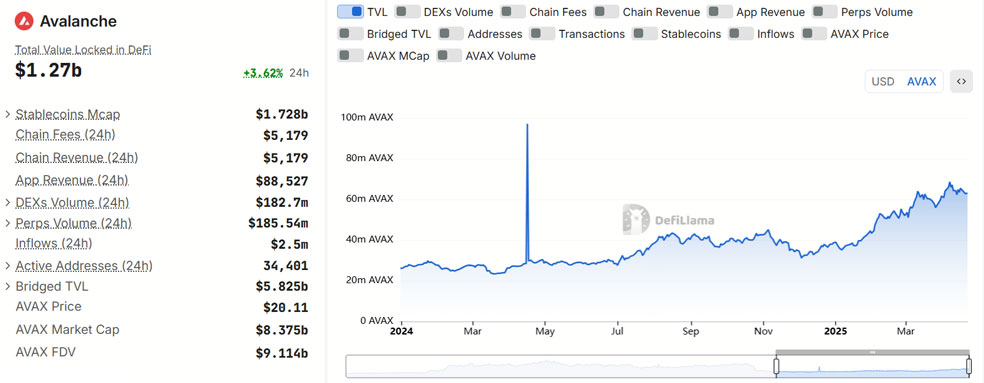Click the +3.62% 24h change value
Image resolution: width=984 pixels, height=383 pixels.
264,73
